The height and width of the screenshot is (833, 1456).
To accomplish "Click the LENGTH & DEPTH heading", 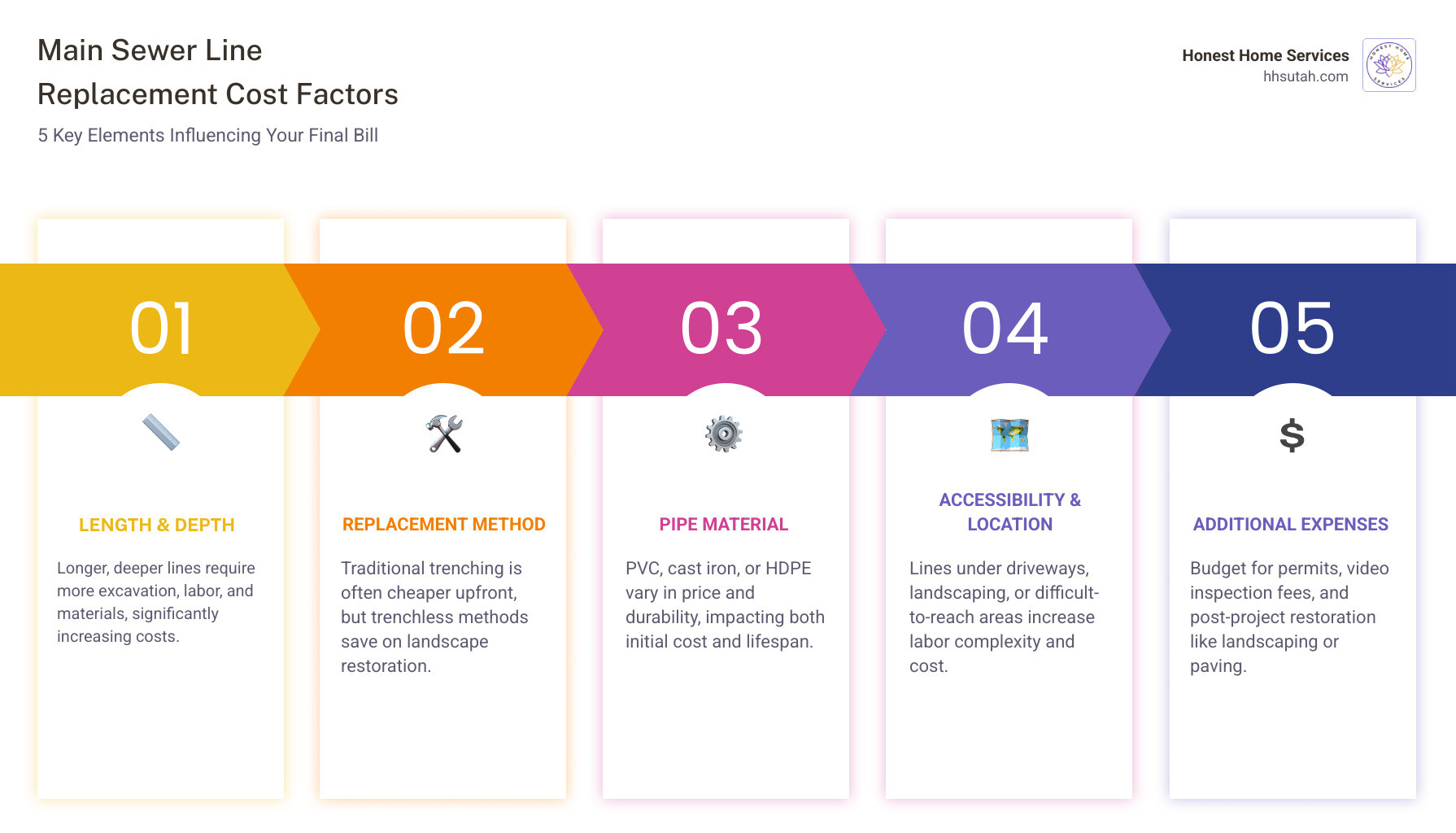I will (157, 525).
